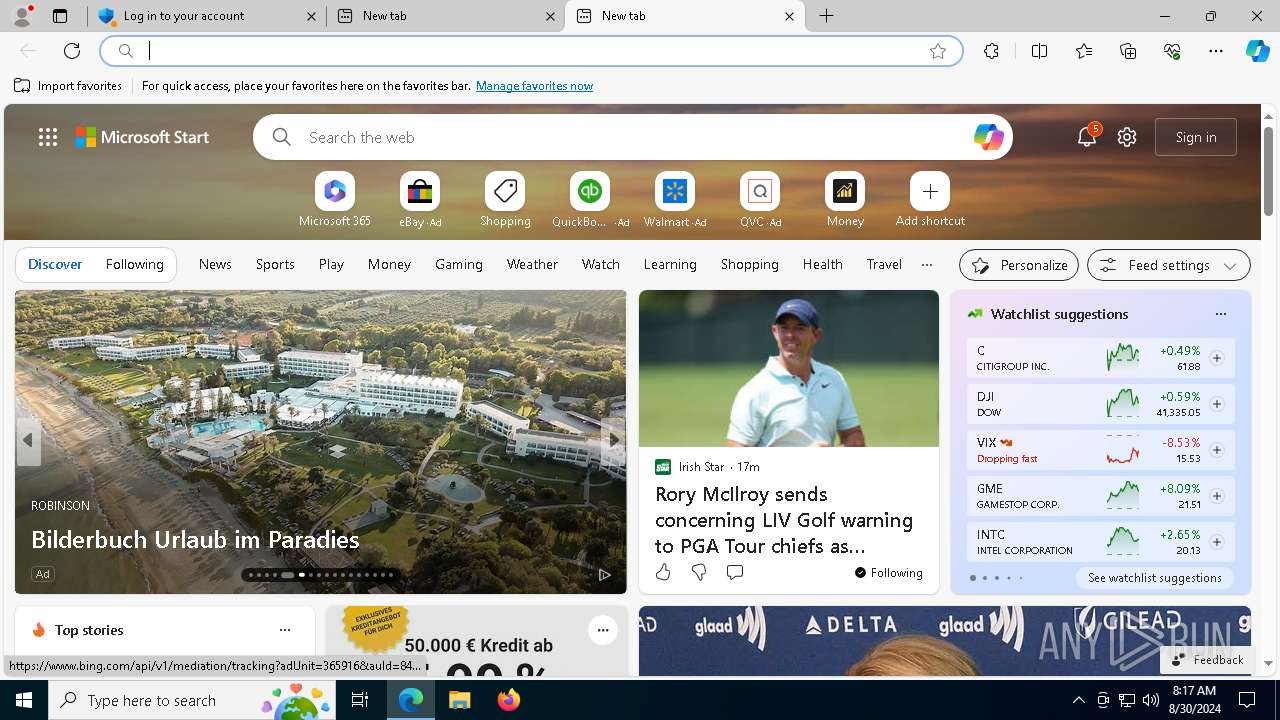The width and height of the screenshot is (1280, 720).
Task: Click the Sign in button
Action: point(1196,137)
